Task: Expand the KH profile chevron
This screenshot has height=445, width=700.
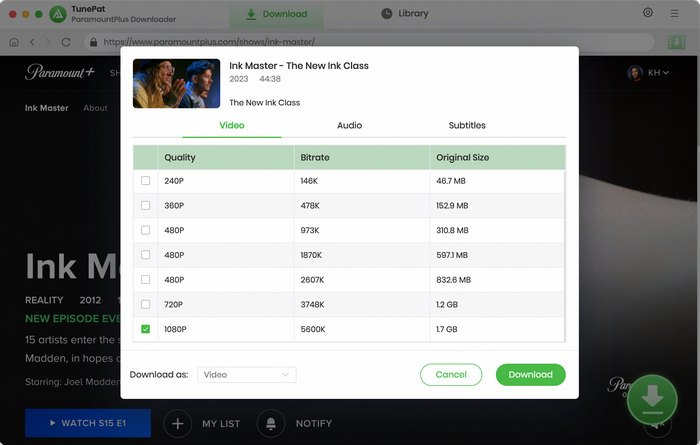Action: [x=666, y=72]
